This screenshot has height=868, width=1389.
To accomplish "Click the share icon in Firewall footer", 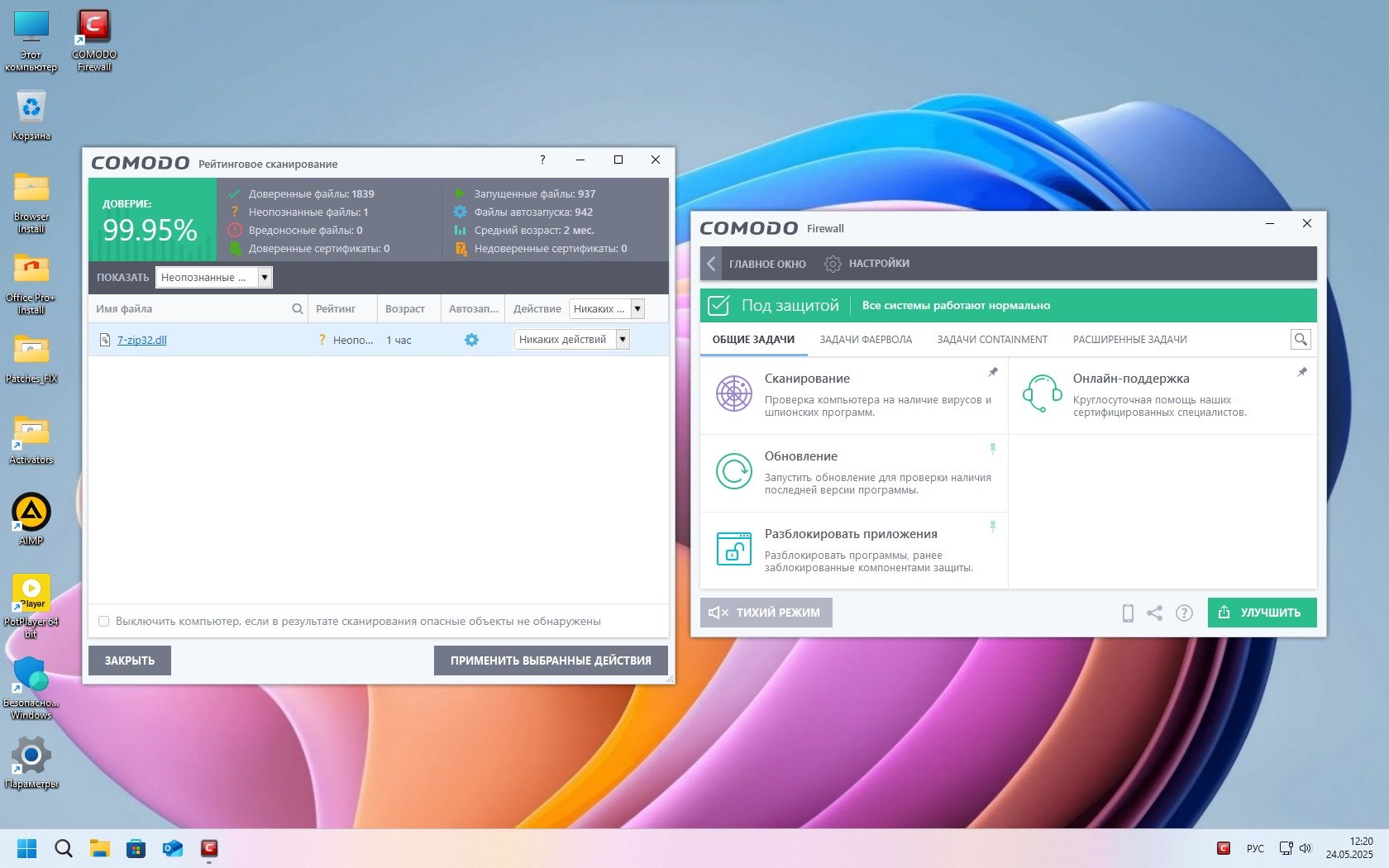I will 1155,613.
